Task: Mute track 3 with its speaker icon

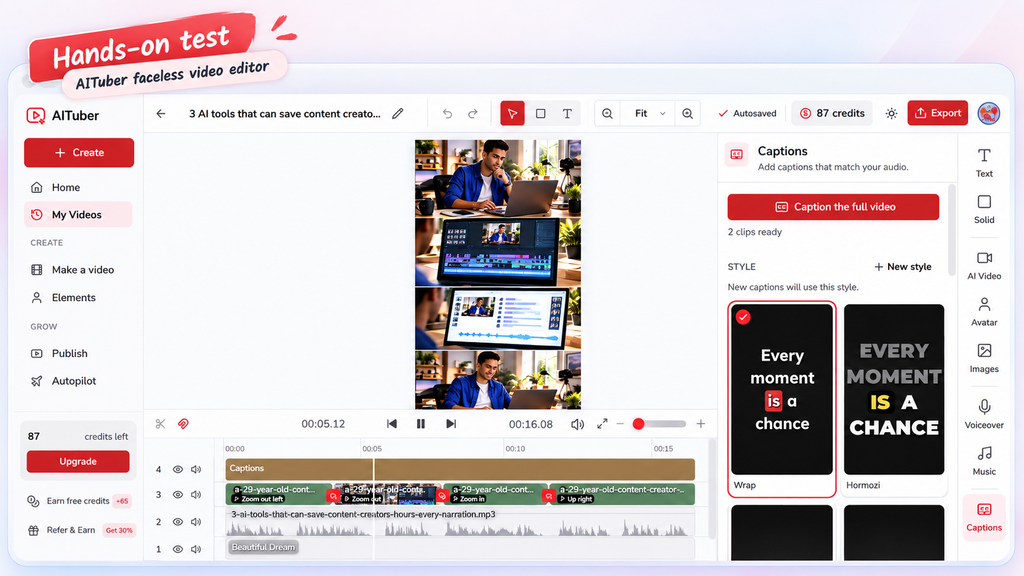Action: point(196,494)
